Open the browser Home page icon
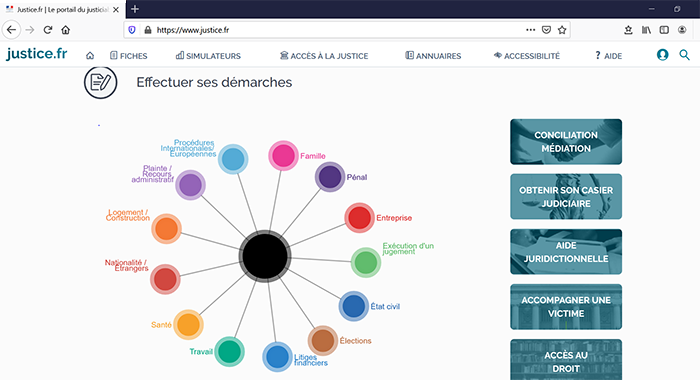700x380 pixels. 66,30
